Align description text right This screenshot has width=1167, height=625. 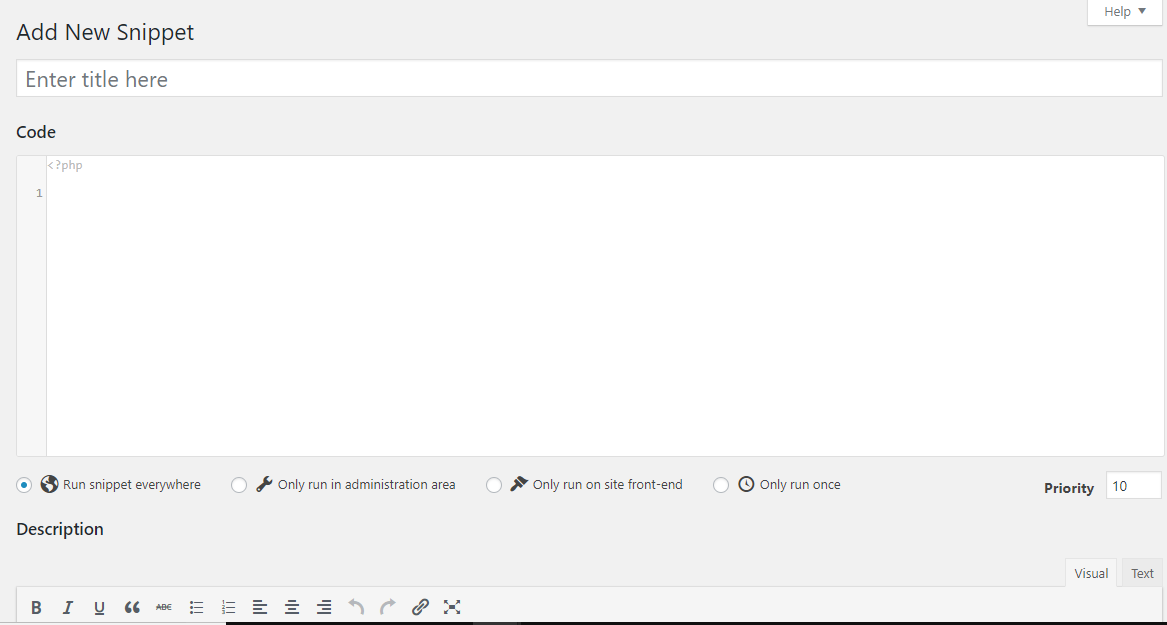tap(324, 607)
